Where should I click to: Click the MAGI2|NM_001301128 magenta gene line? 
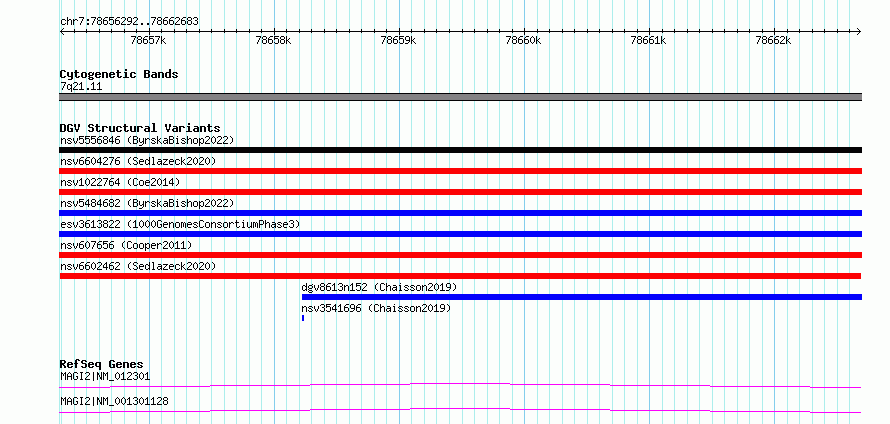pyautogui.click(x=460, y=410)
